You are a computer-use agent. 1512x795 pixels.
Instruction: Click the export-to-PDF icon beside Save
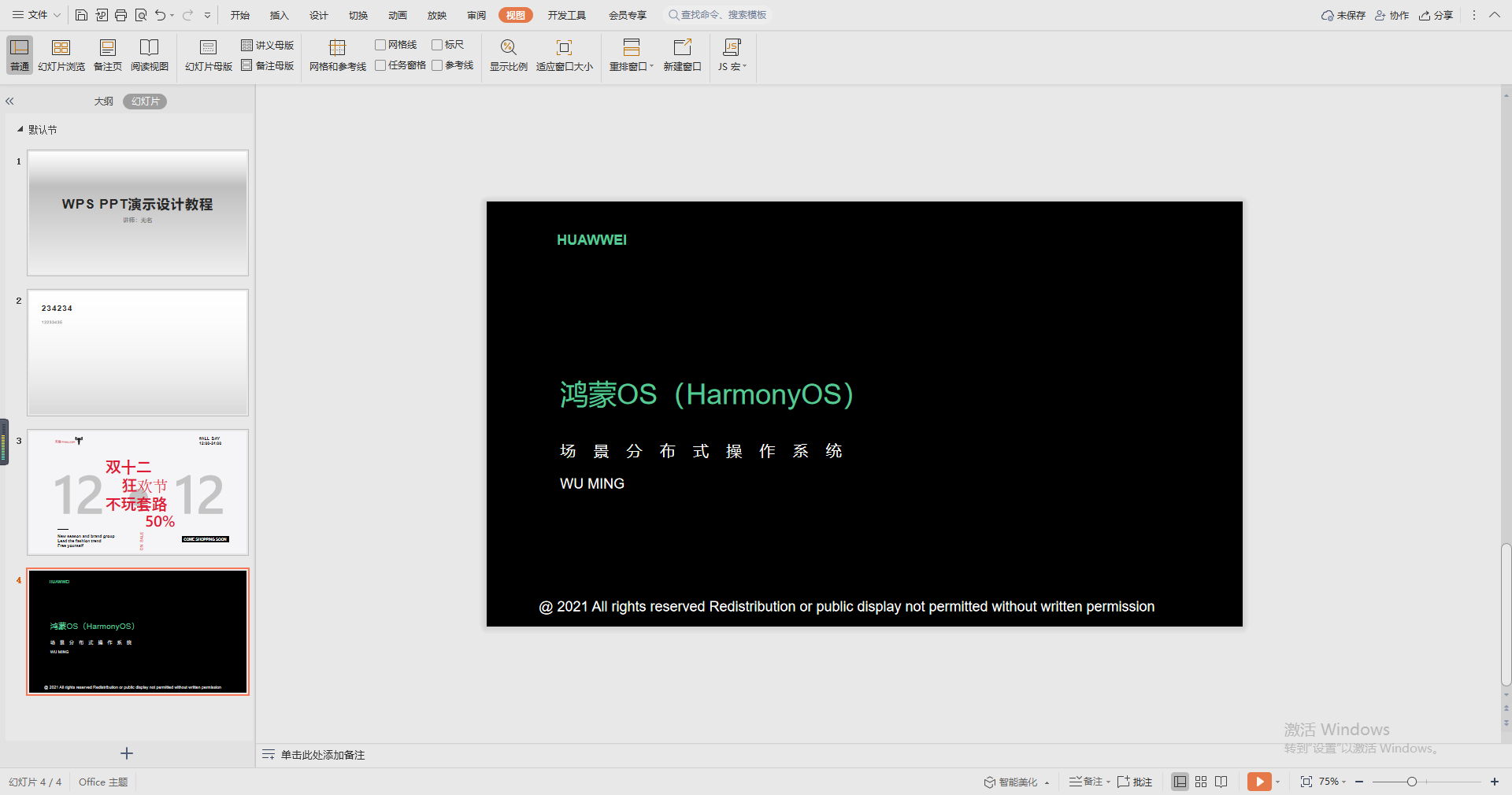pos(102,15)
